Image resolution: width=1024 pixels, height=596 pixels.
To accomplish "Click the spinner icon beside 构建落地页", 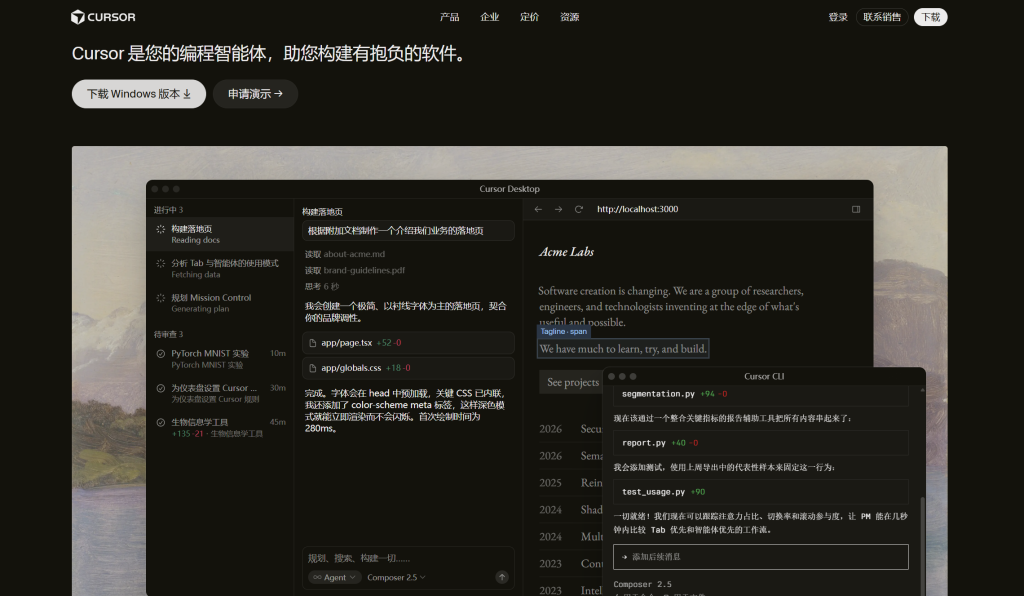I will 161,229.
